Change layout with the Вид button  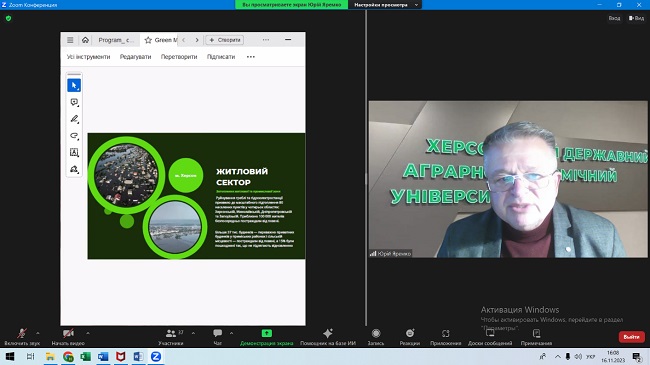point(636,18)
